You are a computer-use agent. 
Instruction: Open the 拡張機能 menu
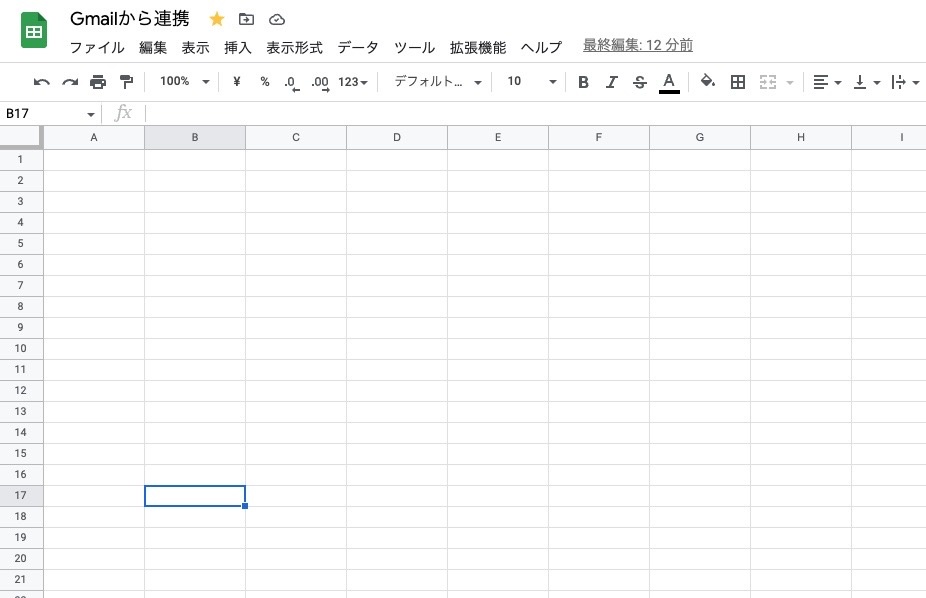(478, 47)
